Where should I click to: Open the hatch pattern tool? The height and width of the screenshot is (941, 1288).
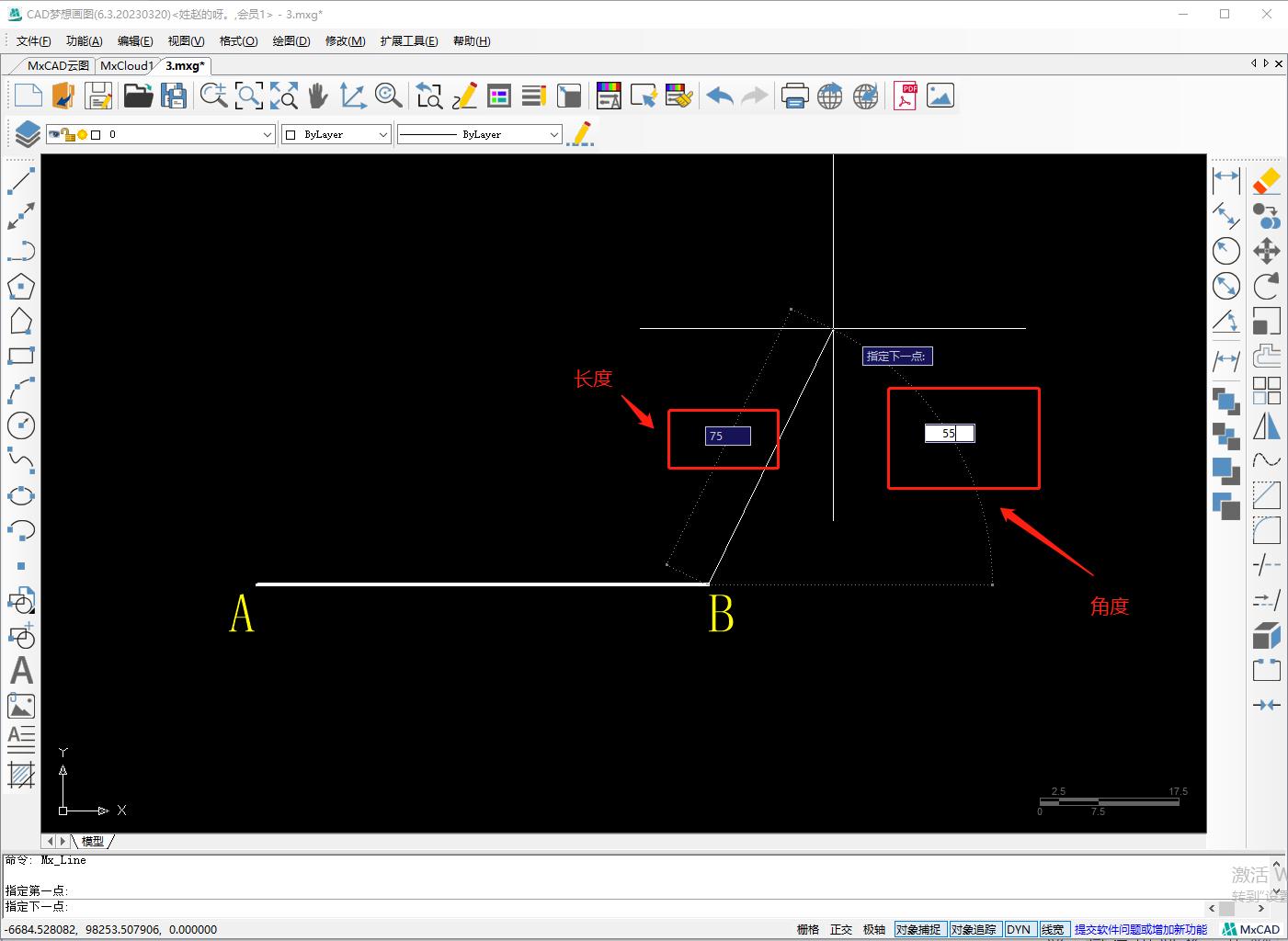pyautogui.click(x=21, y=777)
